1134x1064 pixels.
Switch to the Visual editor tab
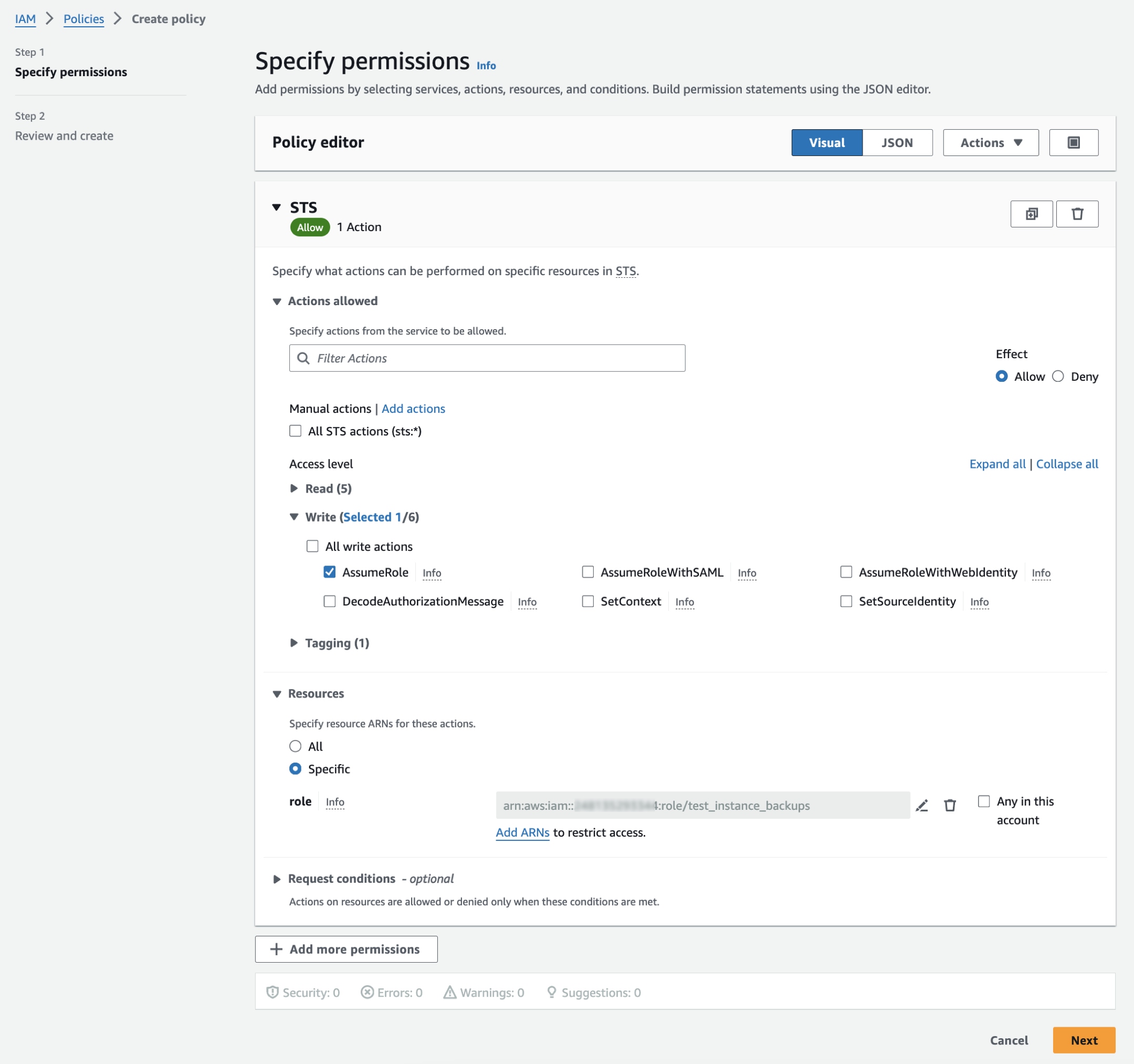coord(826,143)
